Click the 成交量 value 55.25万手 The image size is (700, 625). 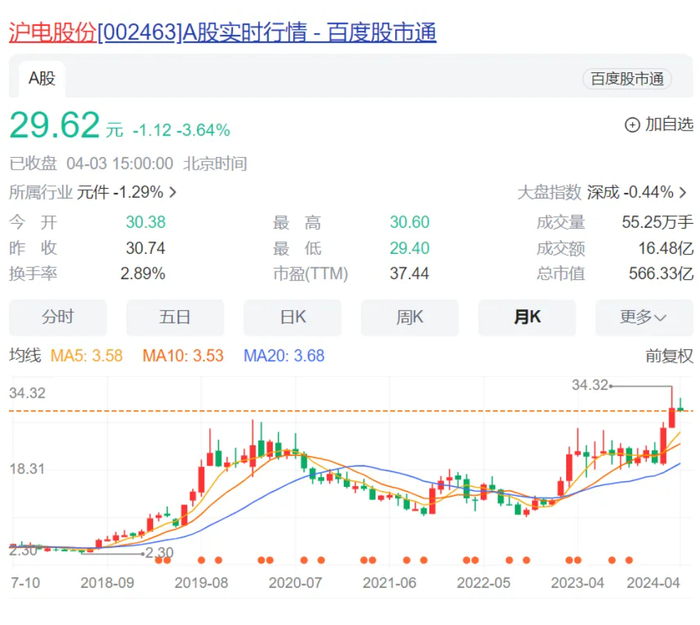point(657,222)
